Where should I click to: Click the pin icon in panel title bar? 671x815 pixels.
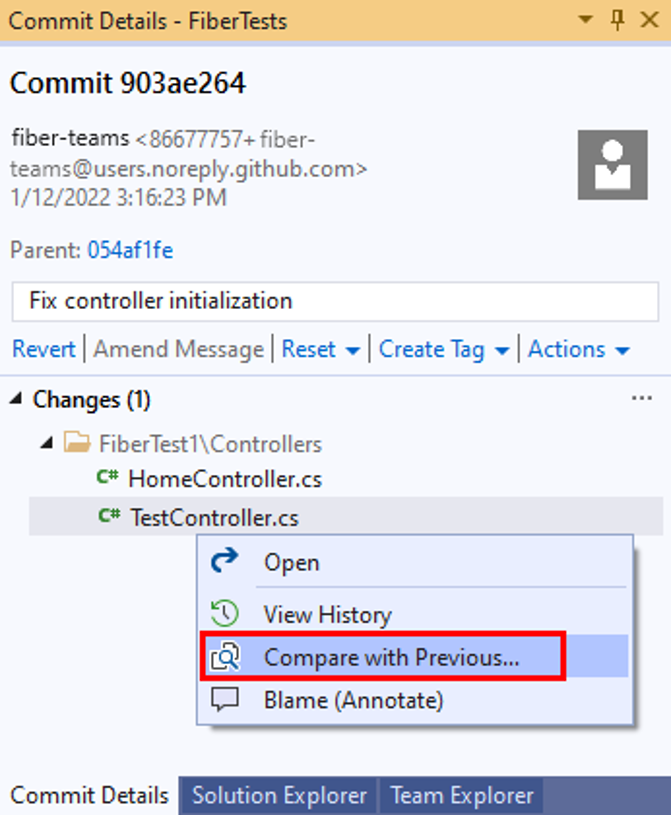coord(617,21)
